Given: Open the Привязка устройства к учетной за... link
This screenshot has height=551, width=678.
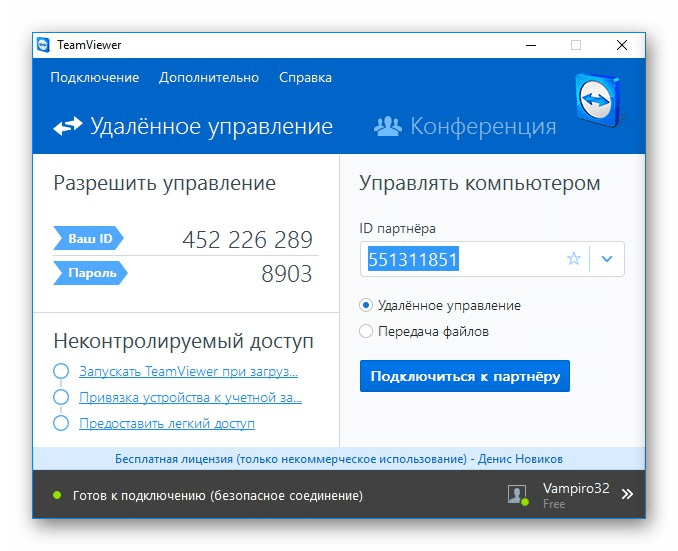Looking at the screenshot, I should click(190, 397).
